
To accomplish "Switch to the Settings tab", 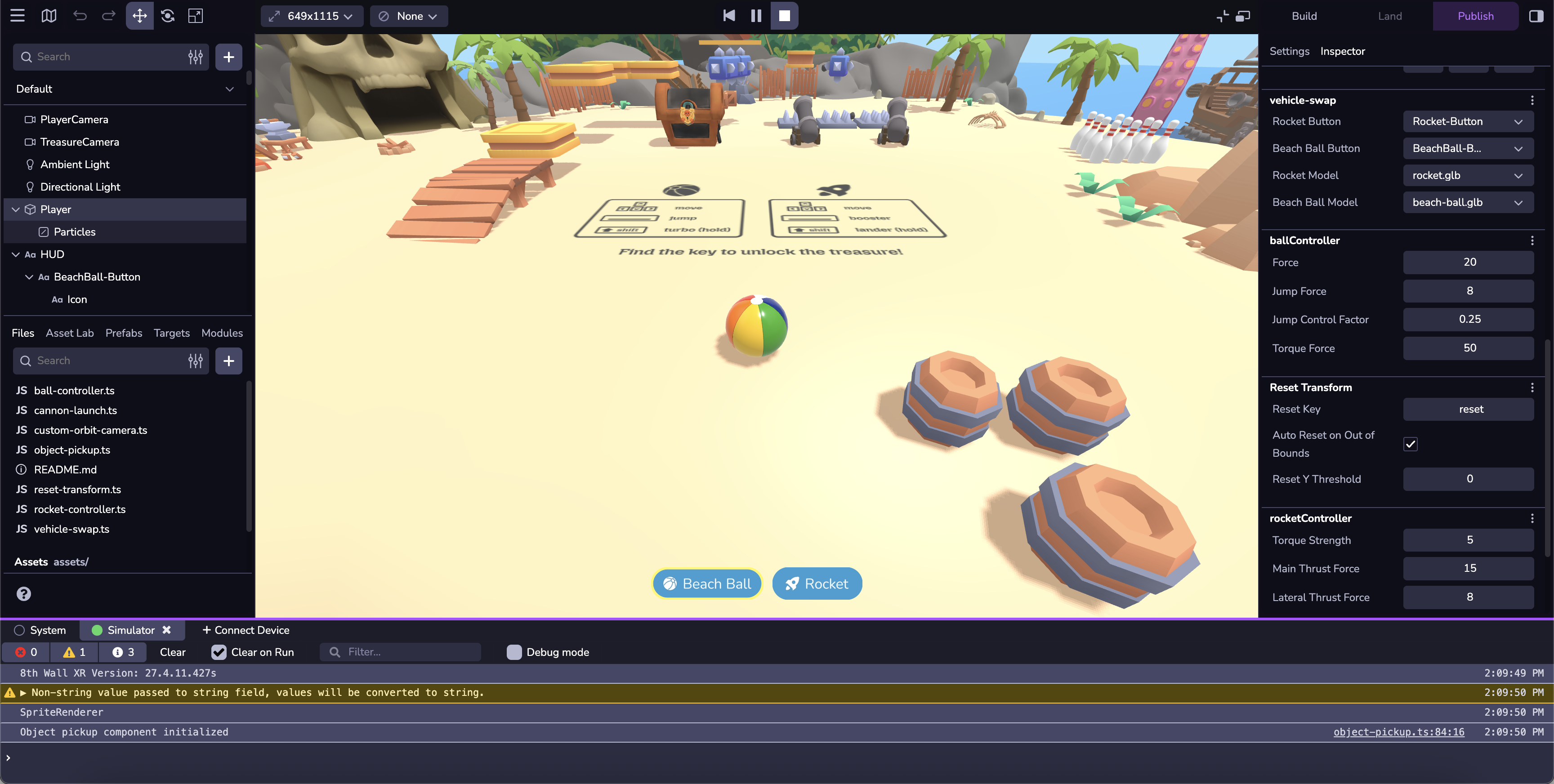I will coord(1289,51).
